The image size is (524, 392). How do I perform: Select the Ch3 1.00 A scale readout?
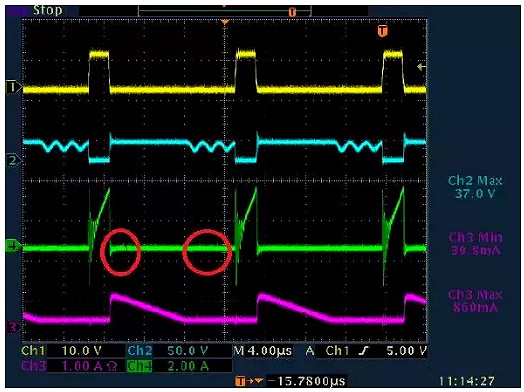[x=70, y=366]
